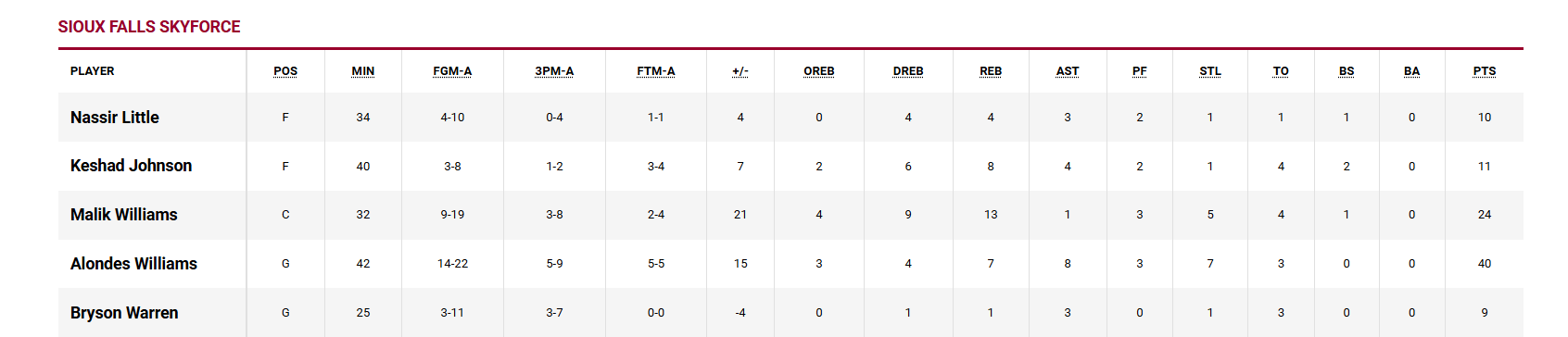Image resolution: width=1568 pixels, height=337 pixels.
Task: Click the POS column header
Action: tap(285, 71)
